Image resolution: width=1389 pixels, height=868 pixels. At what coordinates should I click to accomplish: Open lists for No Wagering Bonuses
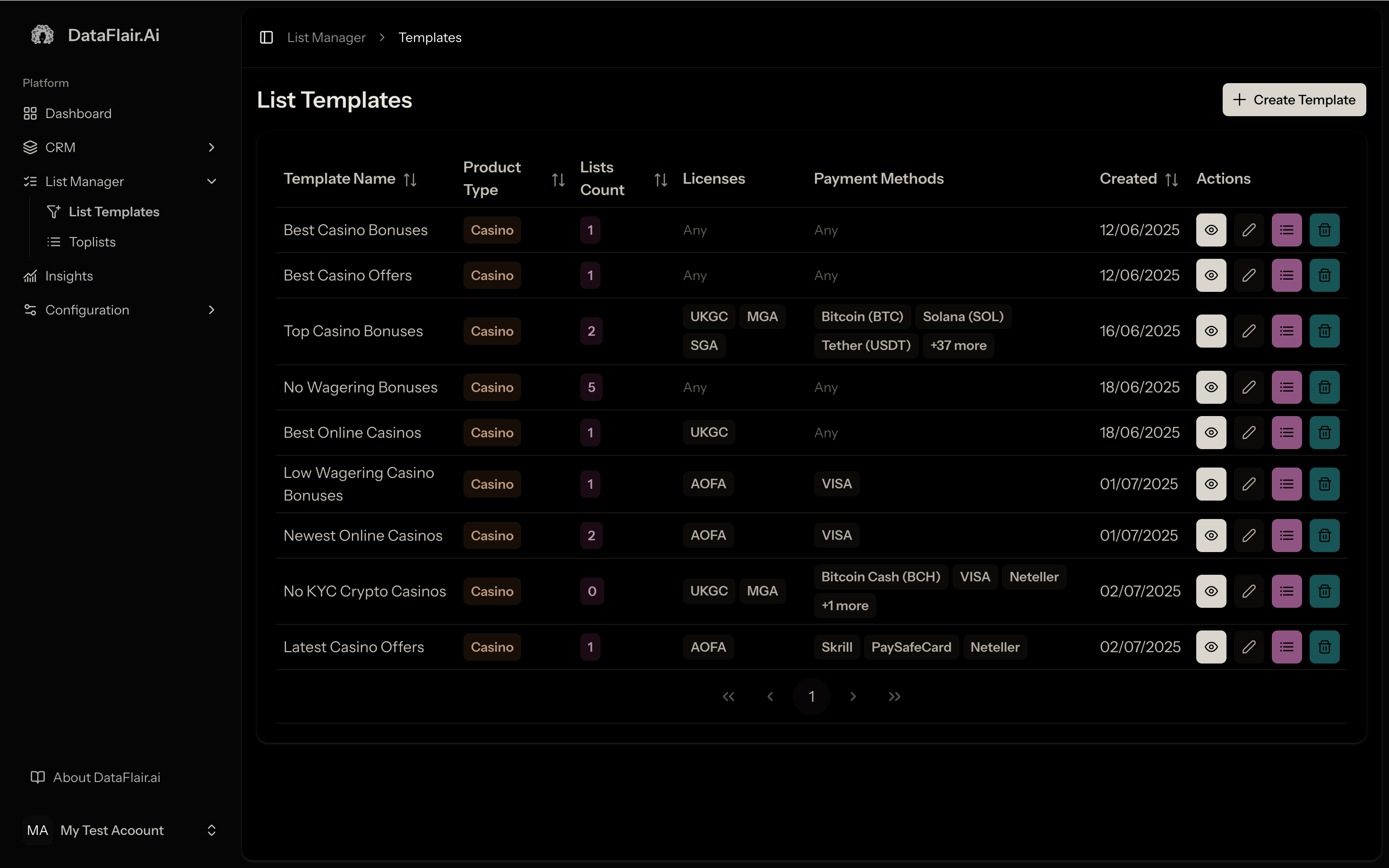[1286, 388]
